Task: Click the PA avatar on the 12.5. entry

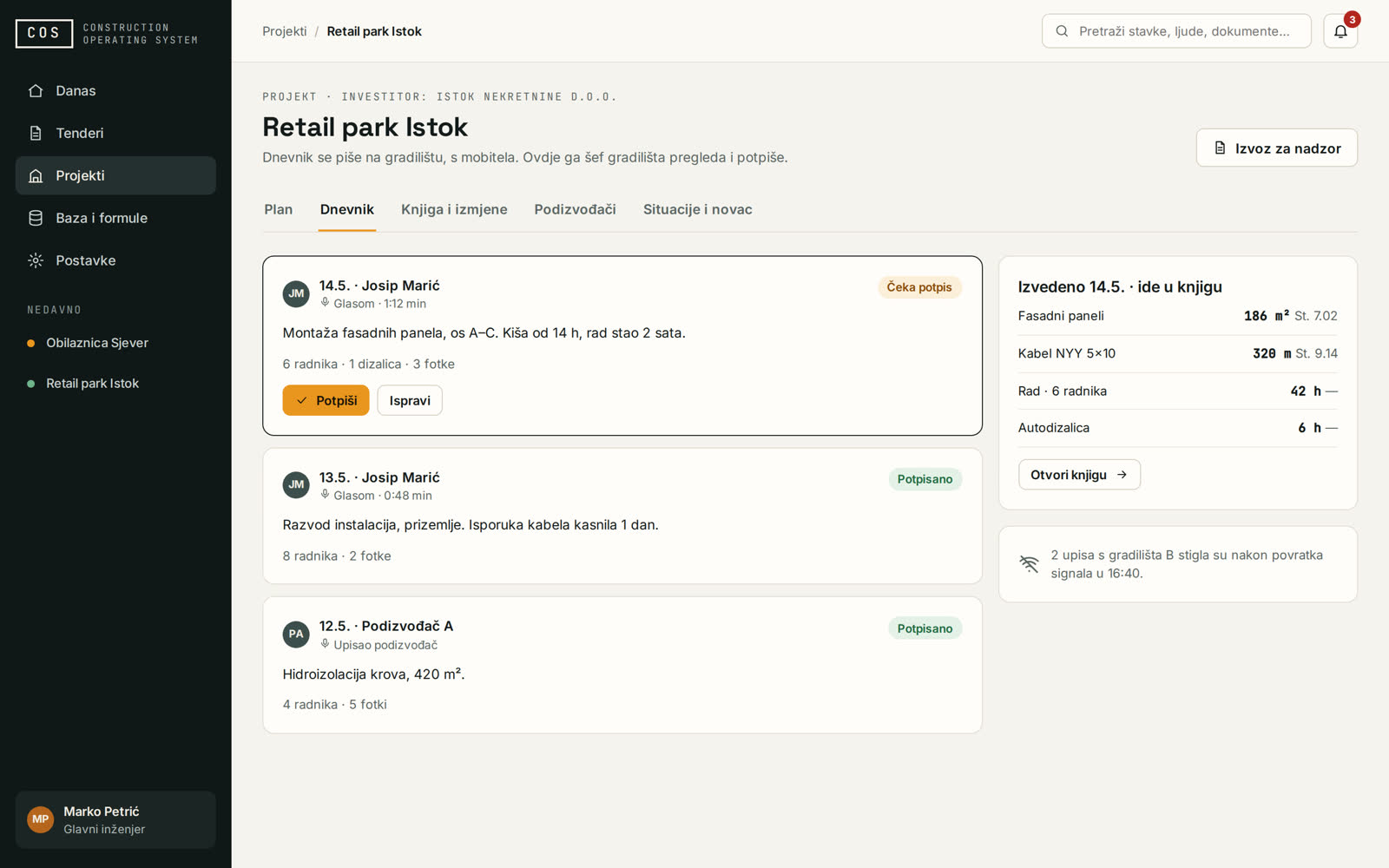Action: point(296,635)
